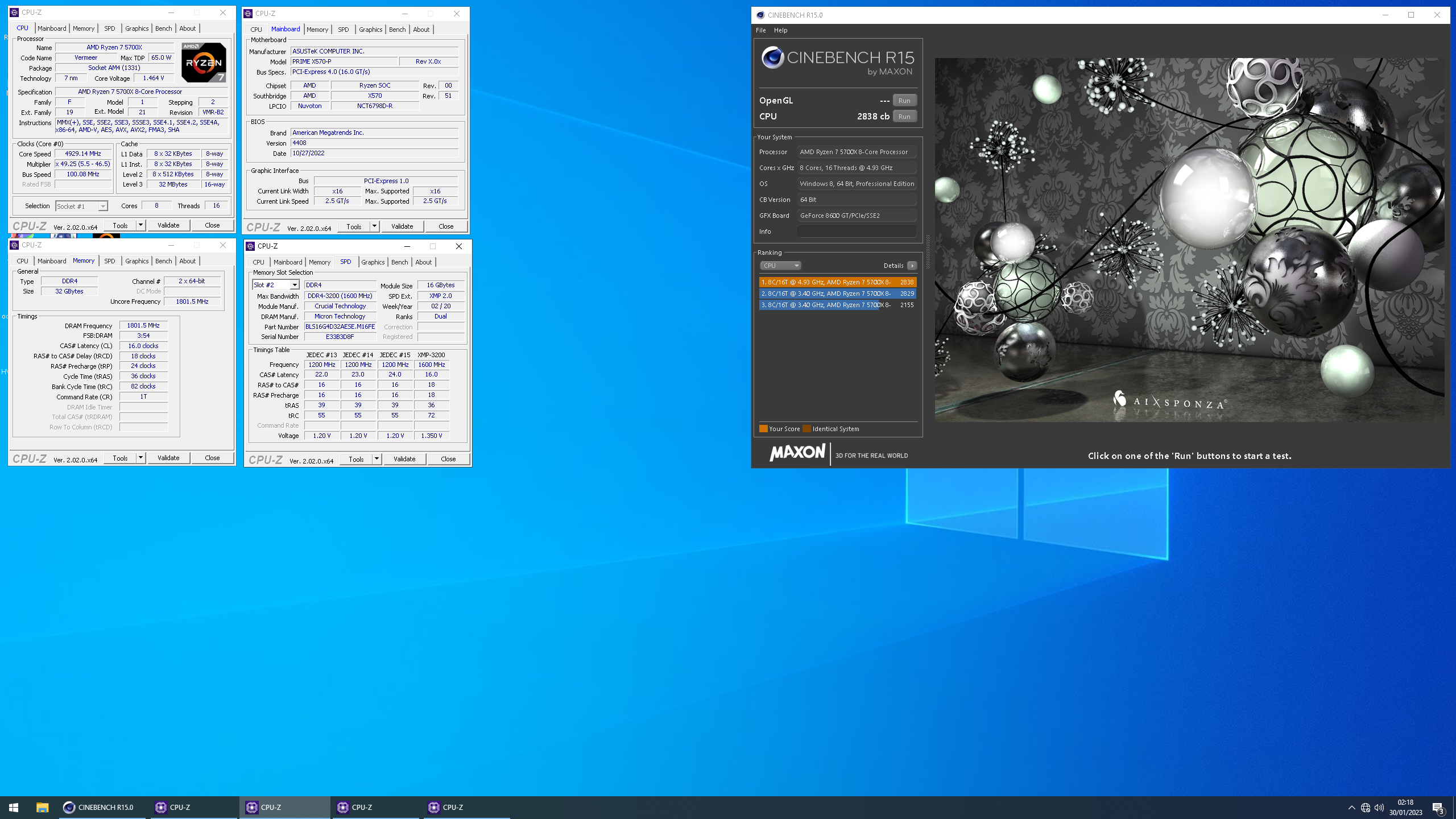Click Validate in the SPD window
Viewport: 1456px width, 819px height.
(404, 459)
